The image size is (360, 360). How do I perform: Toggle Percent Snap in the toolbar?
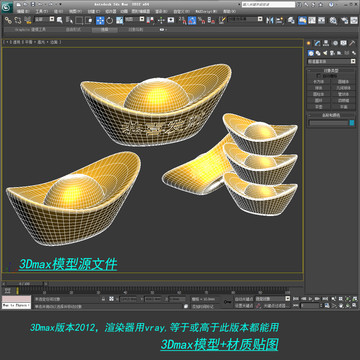point(201,20)
